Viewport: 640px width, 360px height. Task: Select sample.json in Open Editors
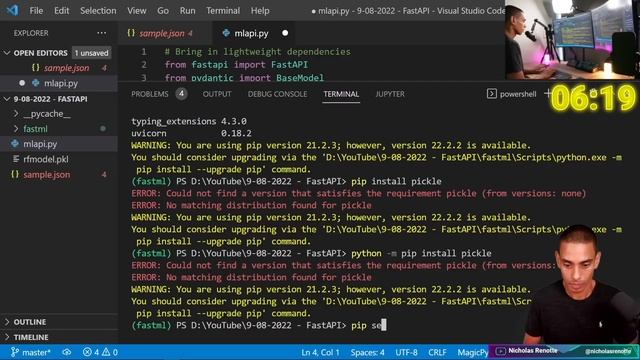click(67, 68)
